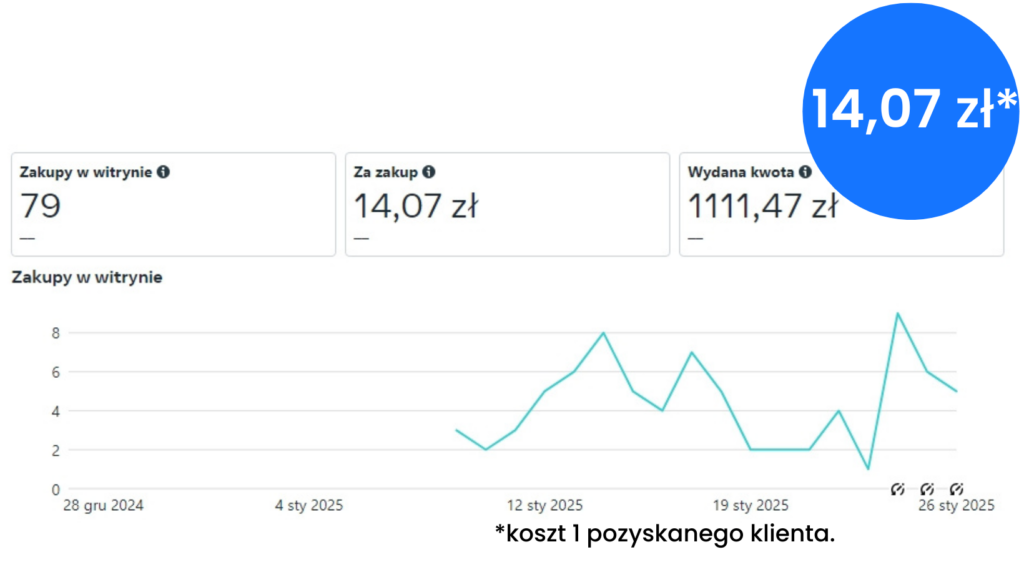
Task: Click the info icon beside Za zakup
Action: coord(429,172)
